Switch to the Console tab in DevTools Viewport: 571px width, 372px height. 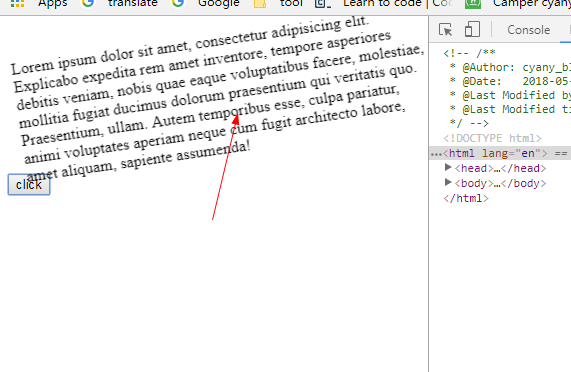coord(528,30)
